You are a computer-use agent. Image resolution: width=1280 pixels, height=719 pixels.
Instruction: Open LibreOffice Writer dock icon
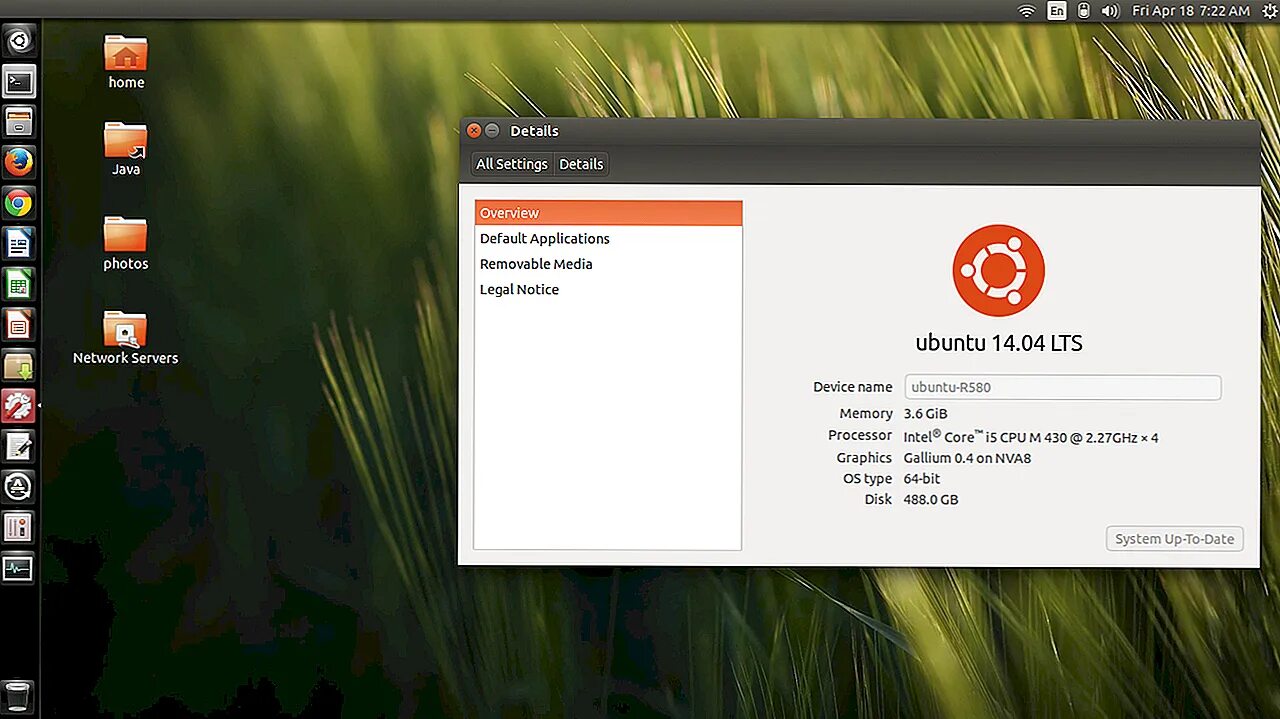19,244
